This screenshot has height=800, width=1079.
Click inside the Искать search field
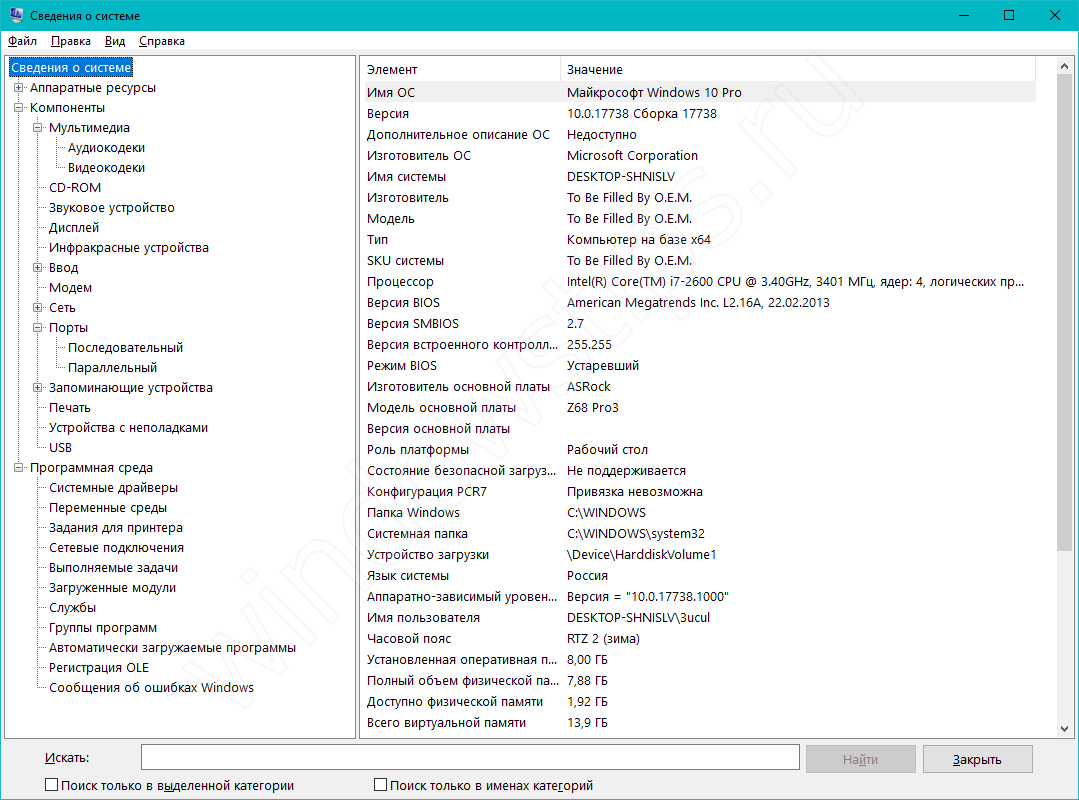(x=470, y=759)
